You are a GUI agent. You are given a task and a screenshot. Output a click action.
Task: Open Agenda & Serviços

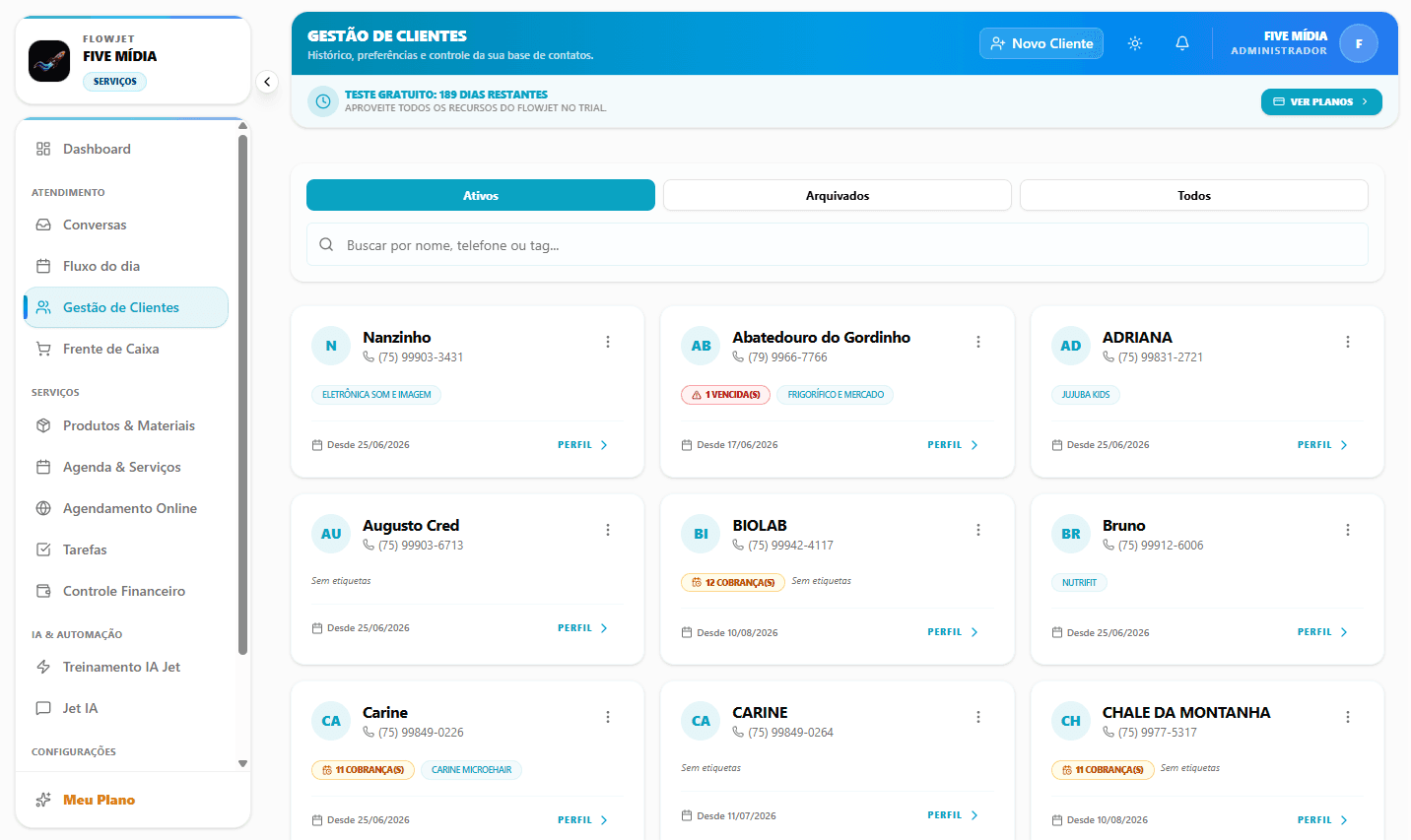(126, 467)
